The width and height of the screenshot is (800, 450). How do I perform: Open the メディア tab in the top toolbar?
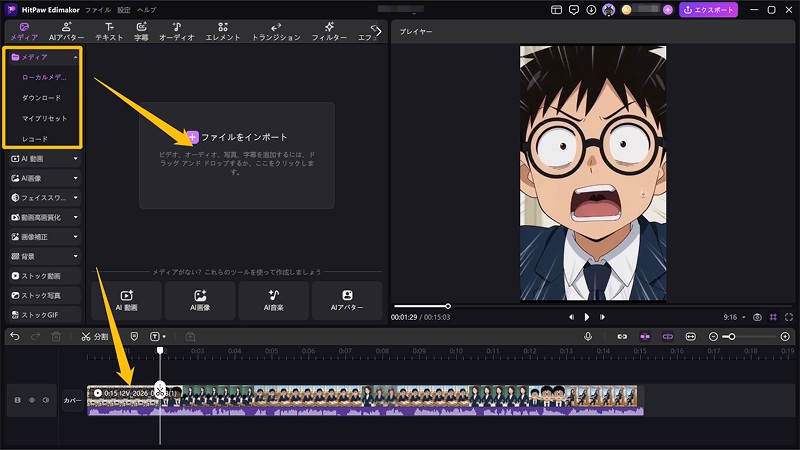(x=24, y=32)
